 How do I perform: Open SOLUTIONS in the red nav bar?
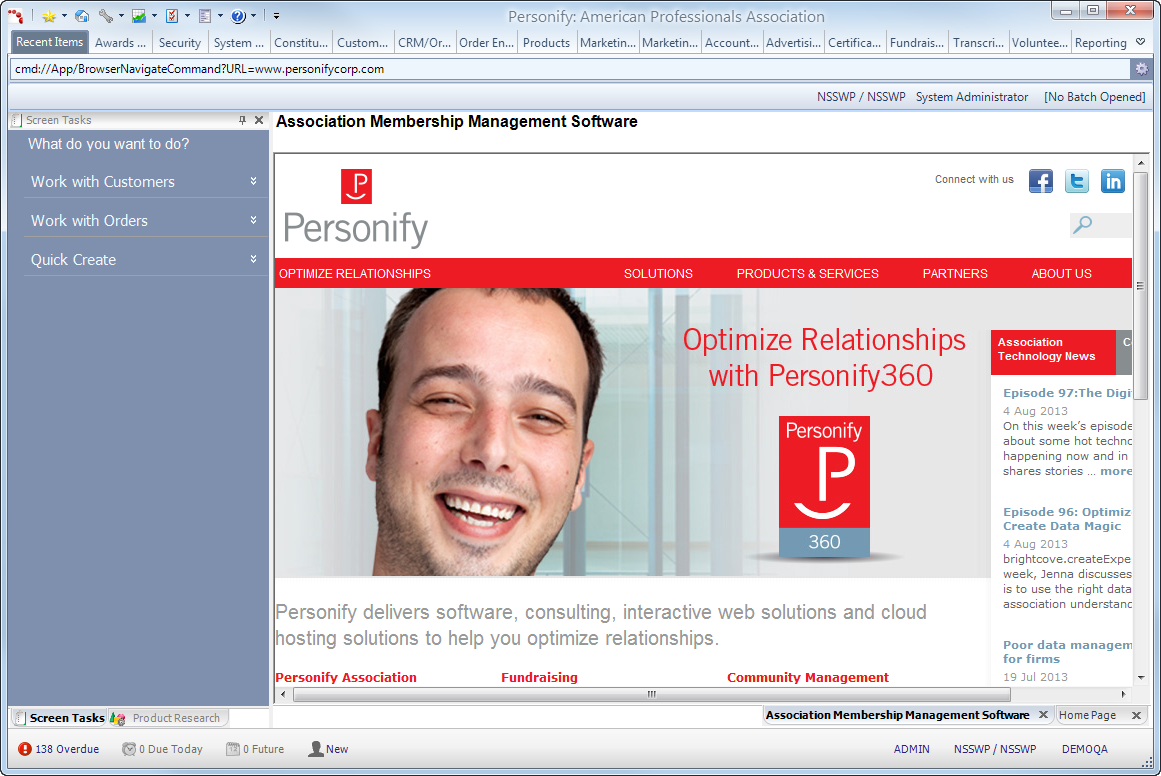658,273
